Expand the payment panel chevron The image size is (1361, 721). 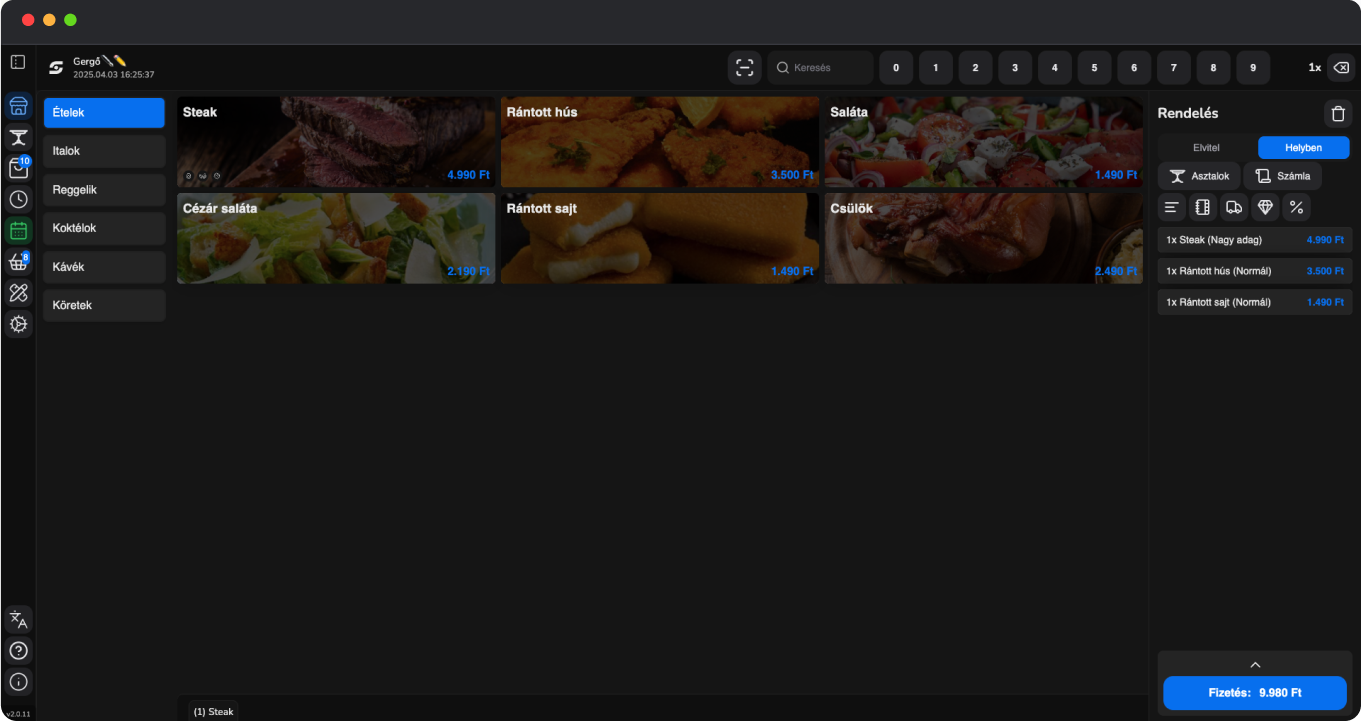tap(1255, 665)
